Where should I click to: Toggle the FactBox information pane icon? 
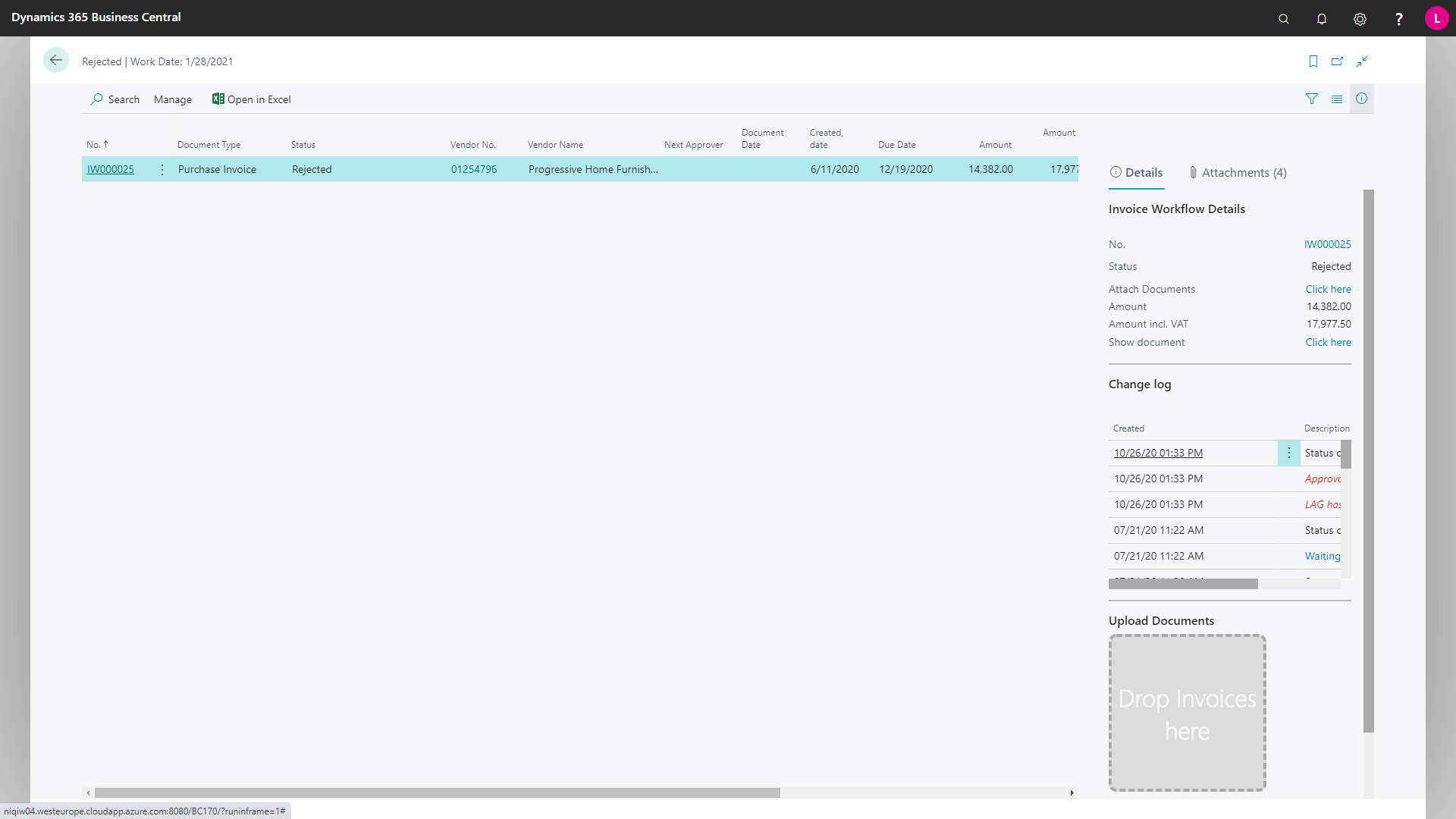[1361, 99]
